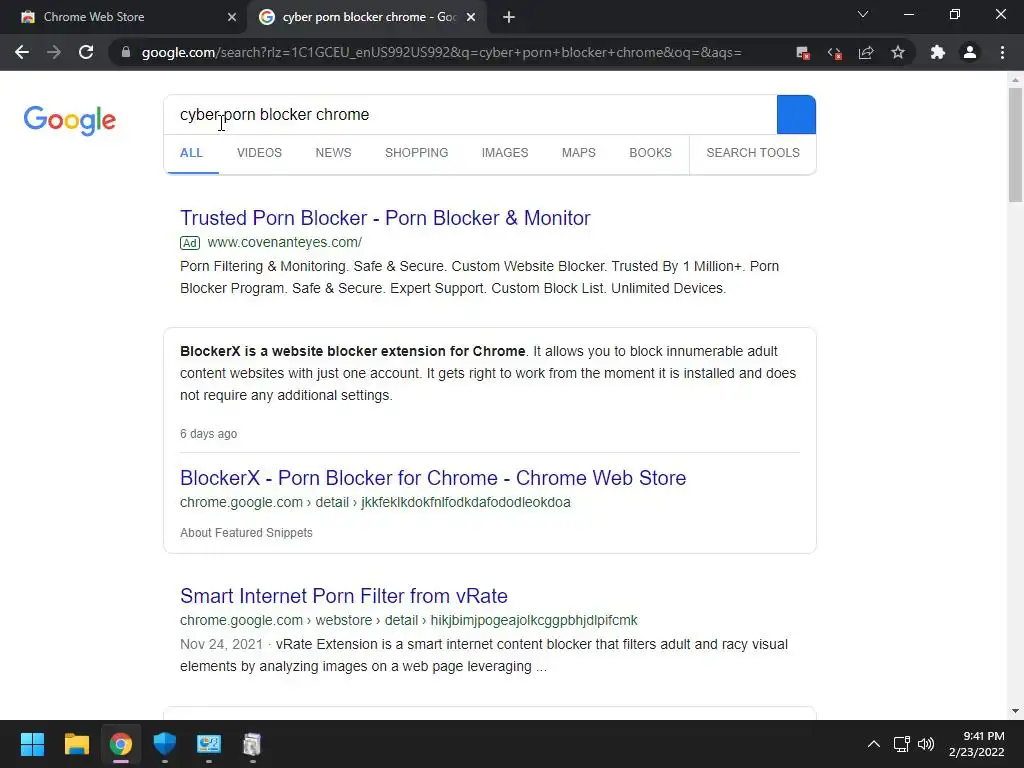Switch to IMAGES results
Image resolution: width=1024 pixels, height=768 pixels.
click(x=505, y=153)
